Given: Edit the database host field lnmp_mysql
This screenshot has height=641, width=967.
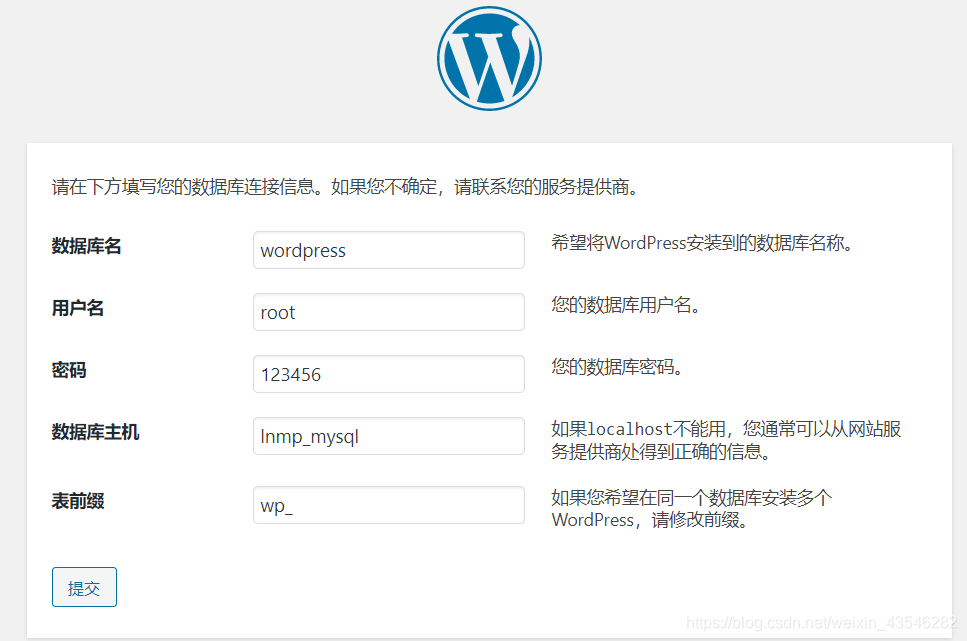Looking at the screenshot, I should coord(389,436).
